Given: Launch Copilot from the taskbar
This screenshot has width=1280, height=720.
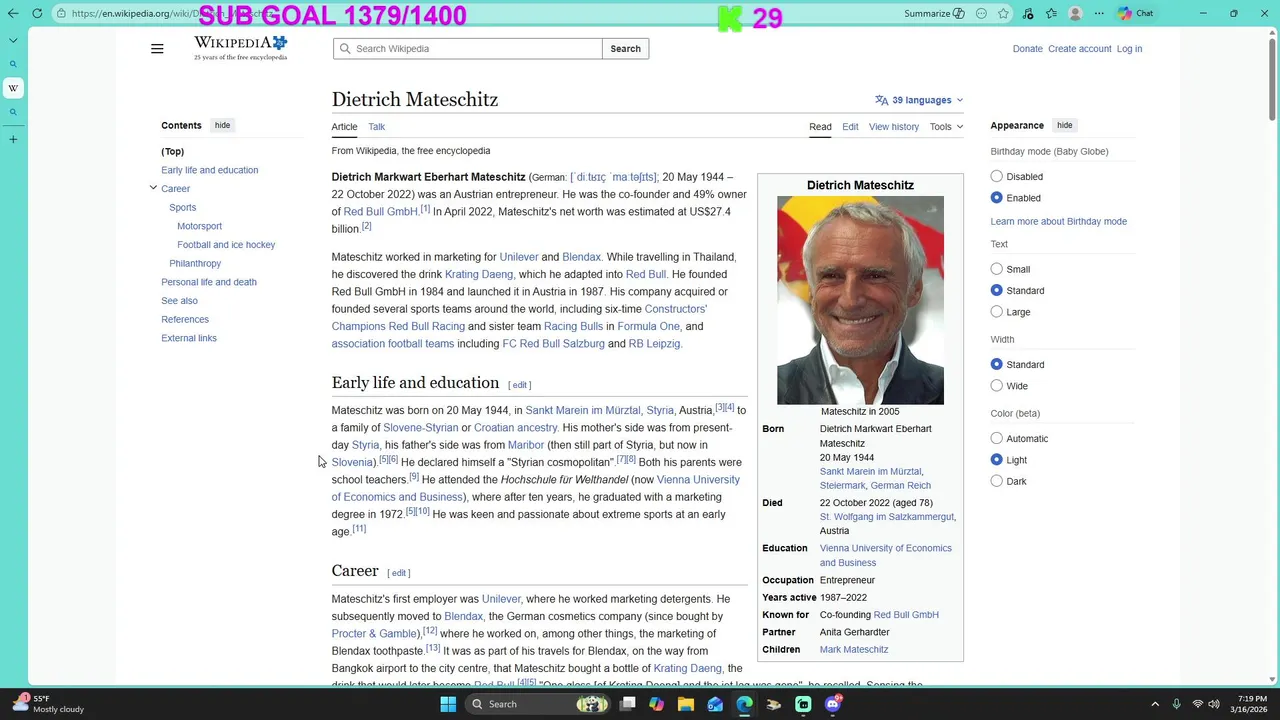Looking at the screenshot, I should 656,704.
